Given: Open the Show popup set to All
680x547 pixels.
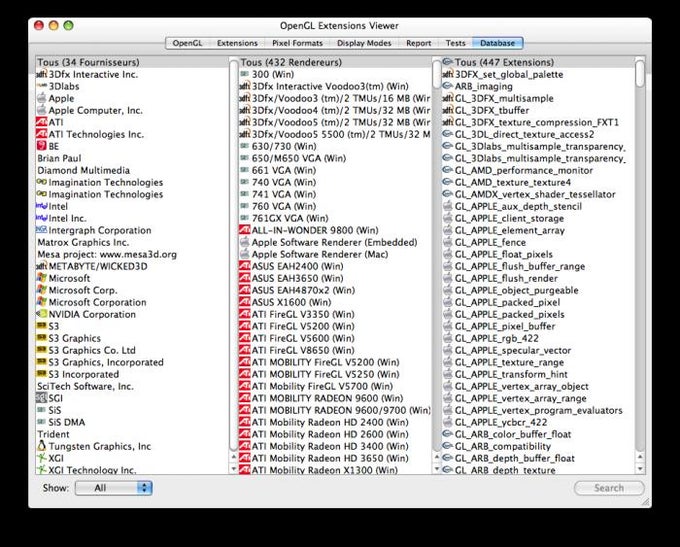Looking at the screenshot, I should coord(114,488).
